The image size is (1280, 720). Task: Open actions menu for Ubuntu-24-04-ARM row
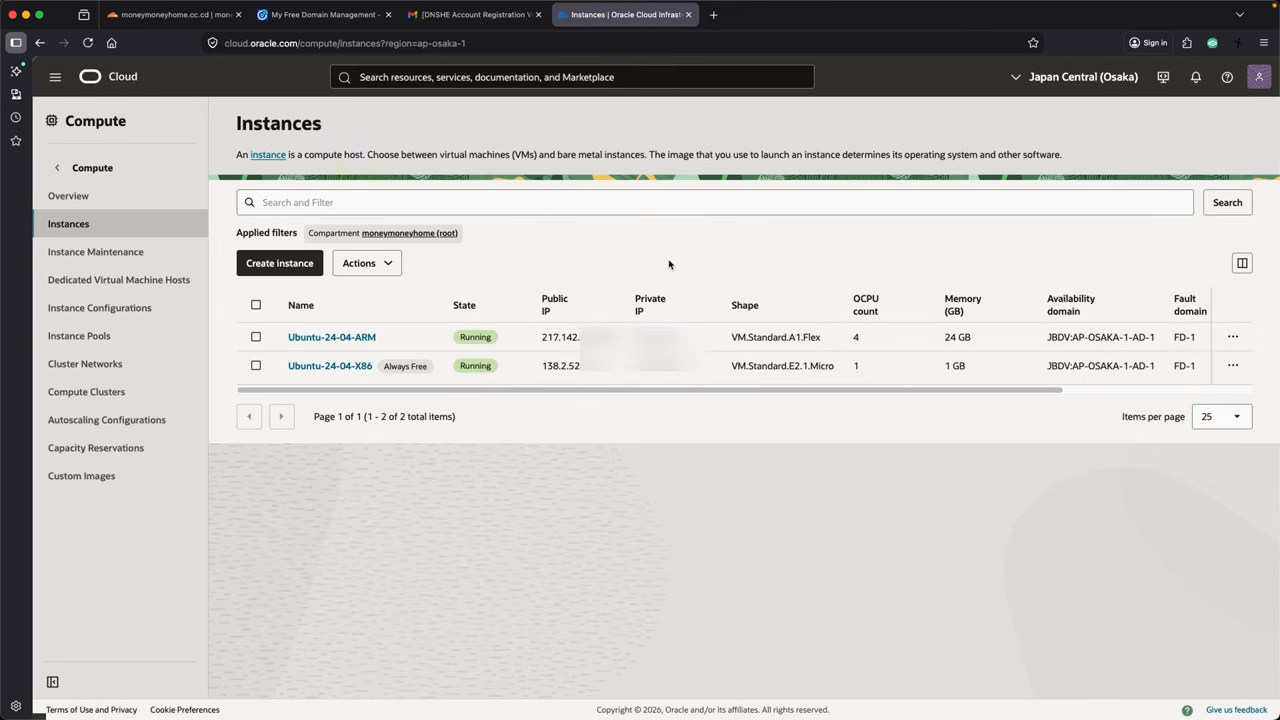(x=1232, y=337)
